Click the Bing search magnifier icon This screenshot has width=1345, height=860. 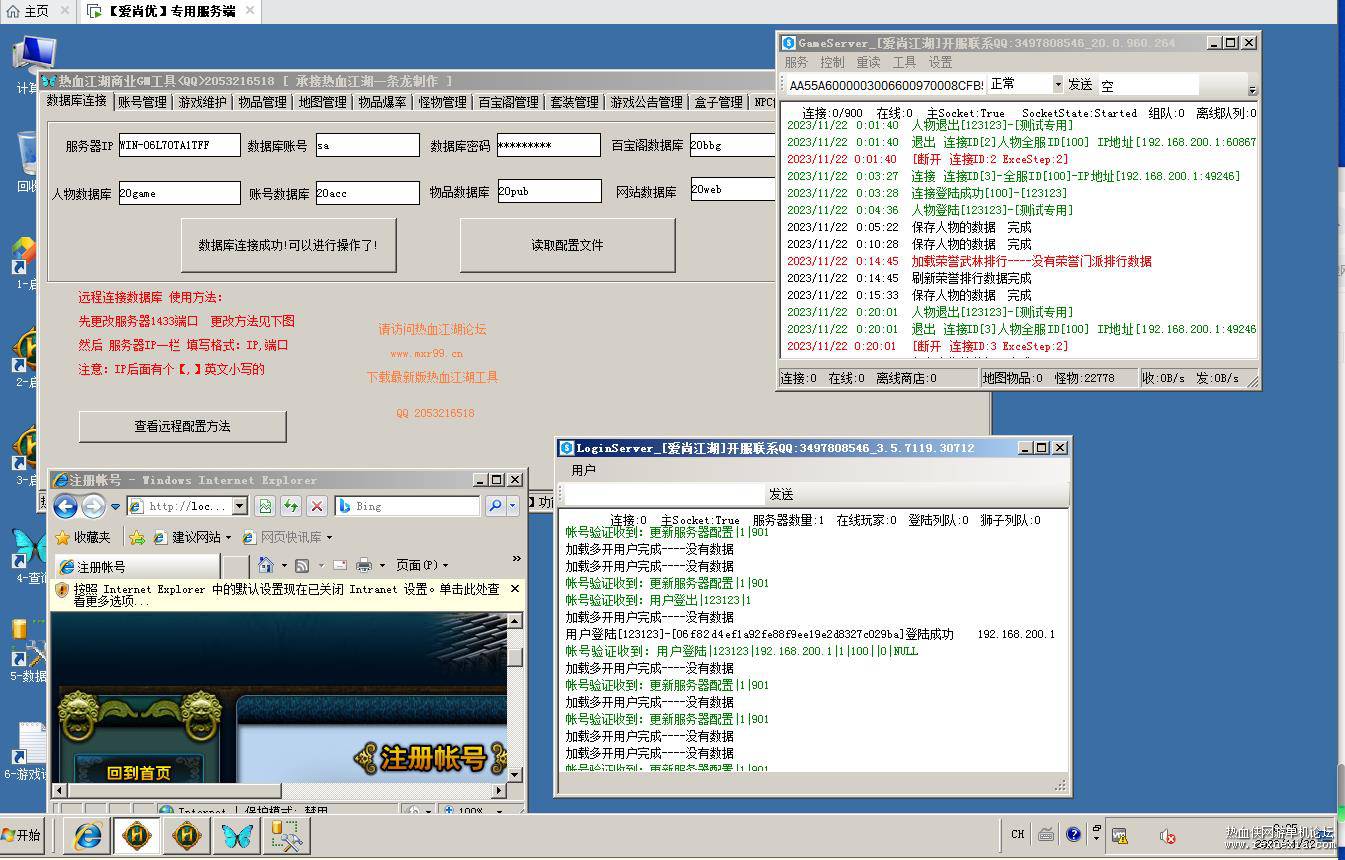click(x=494, y=506)
